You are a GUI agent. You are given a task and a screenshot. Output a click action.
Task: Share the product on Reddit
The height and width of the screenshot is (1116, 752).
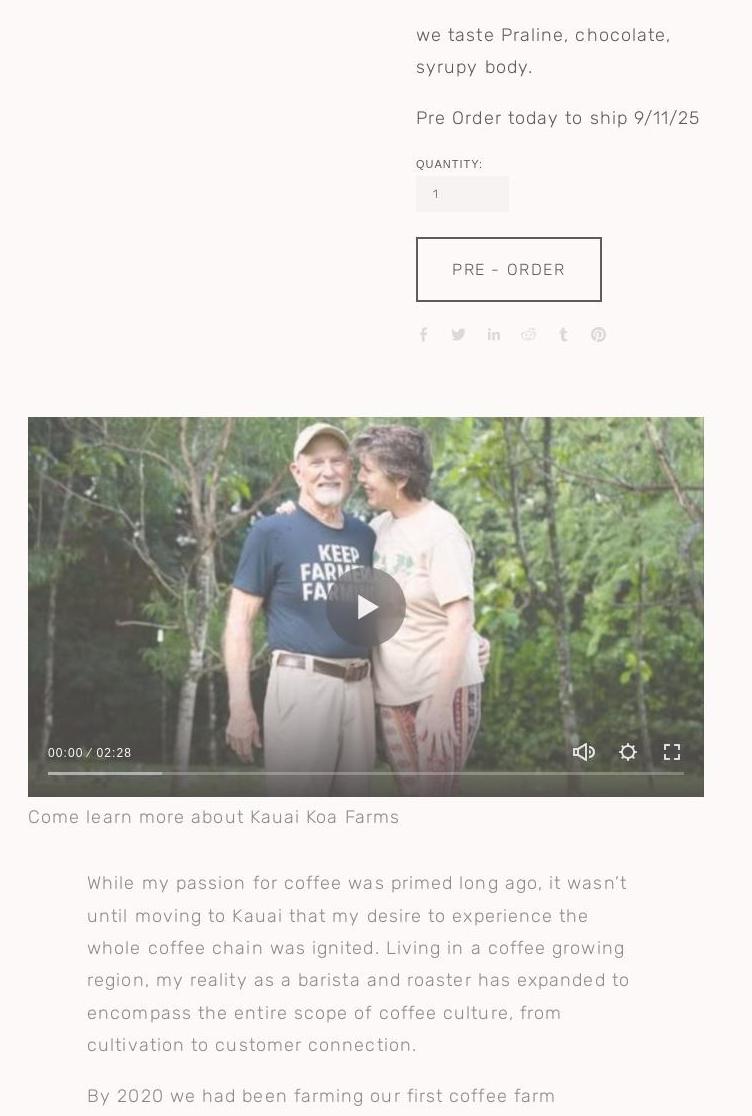click(528, 335)
